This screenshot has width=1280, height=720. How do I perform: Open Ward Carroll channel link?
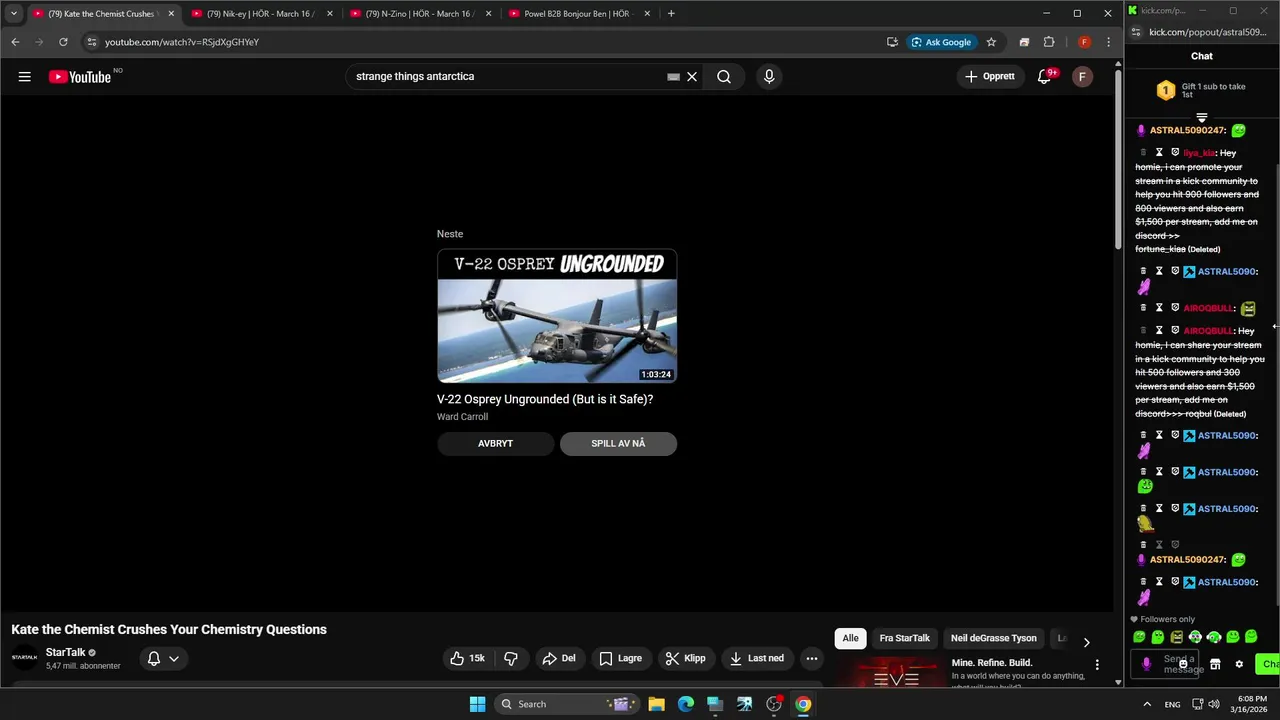coord(462,417)
